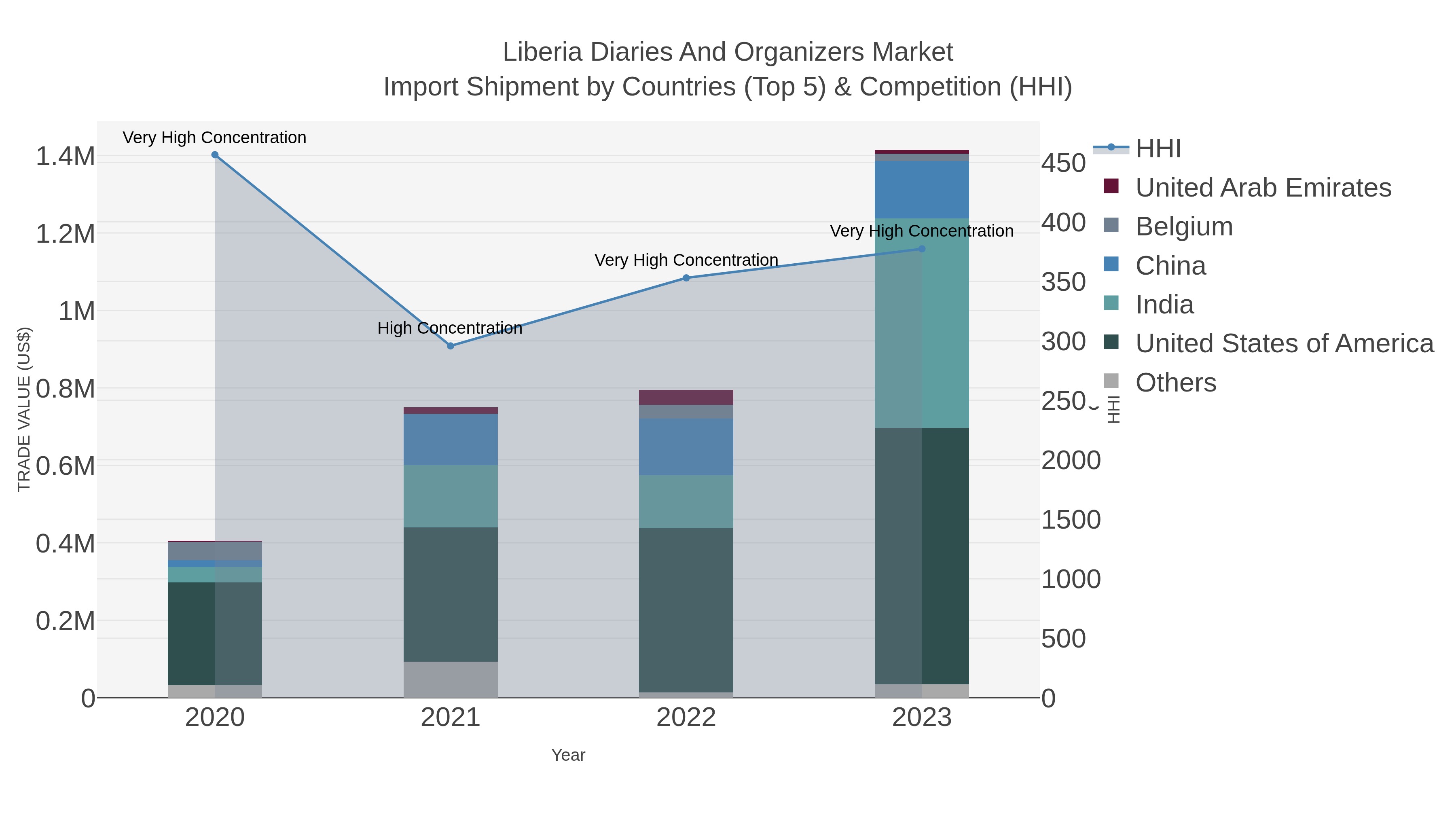1456x819 pixels.
Task: Click the 450 HHI axis tick label
Action: point(1064,163)
